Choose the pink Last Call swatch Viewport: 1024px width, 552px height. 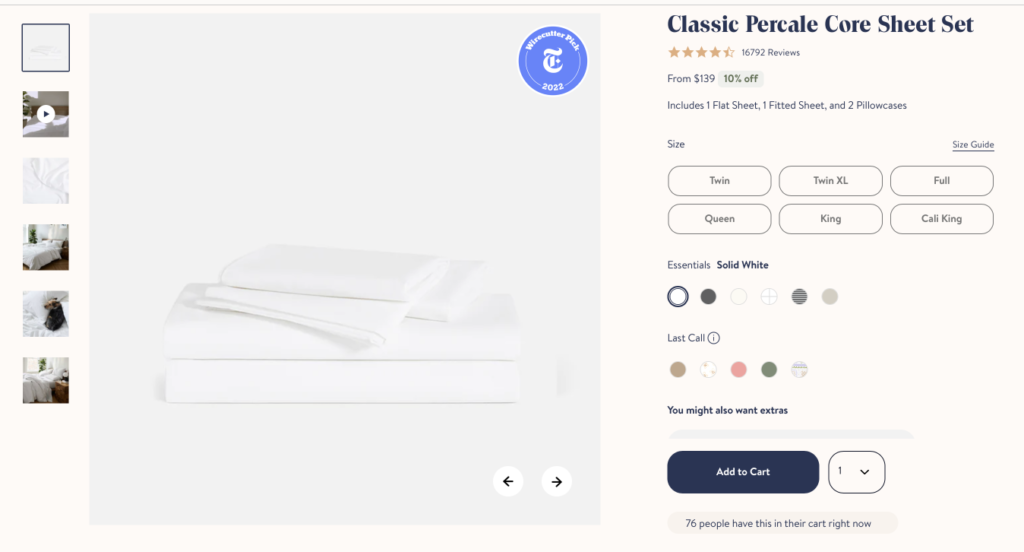[738, 370]
